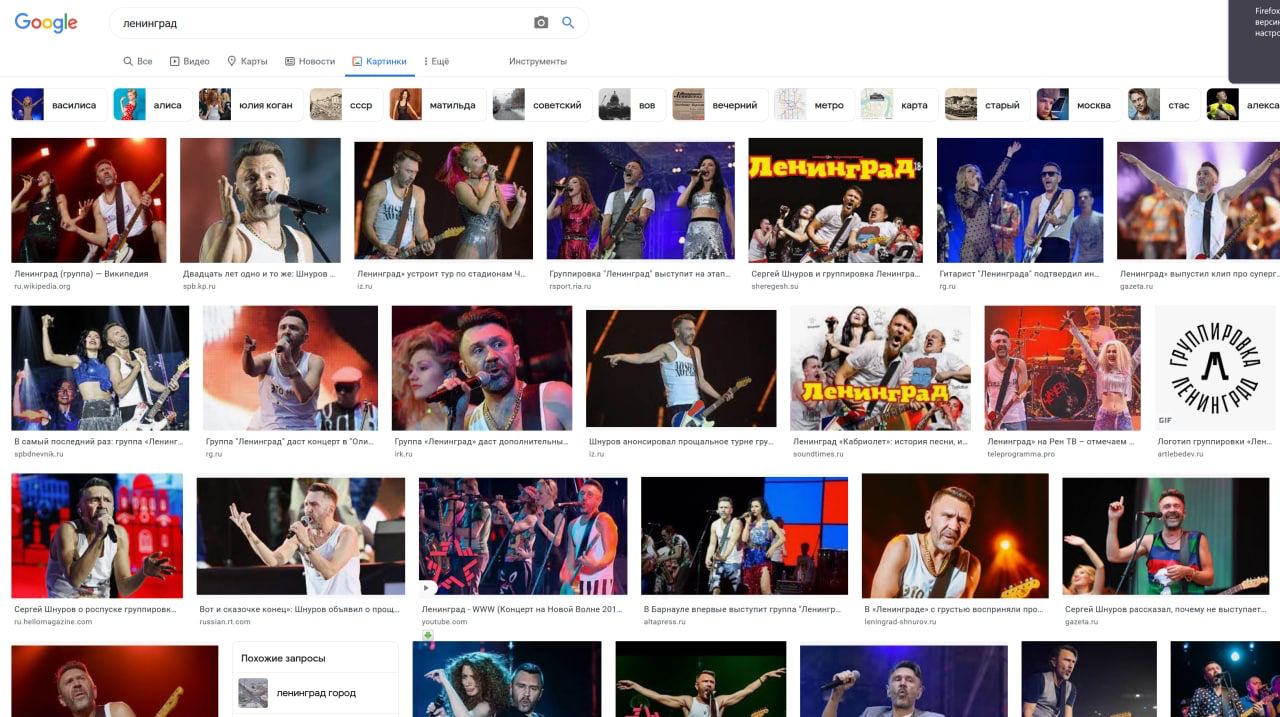Screen dimensions: 1280x717
Task: Click the Google logo
Action: click(46, 23)
